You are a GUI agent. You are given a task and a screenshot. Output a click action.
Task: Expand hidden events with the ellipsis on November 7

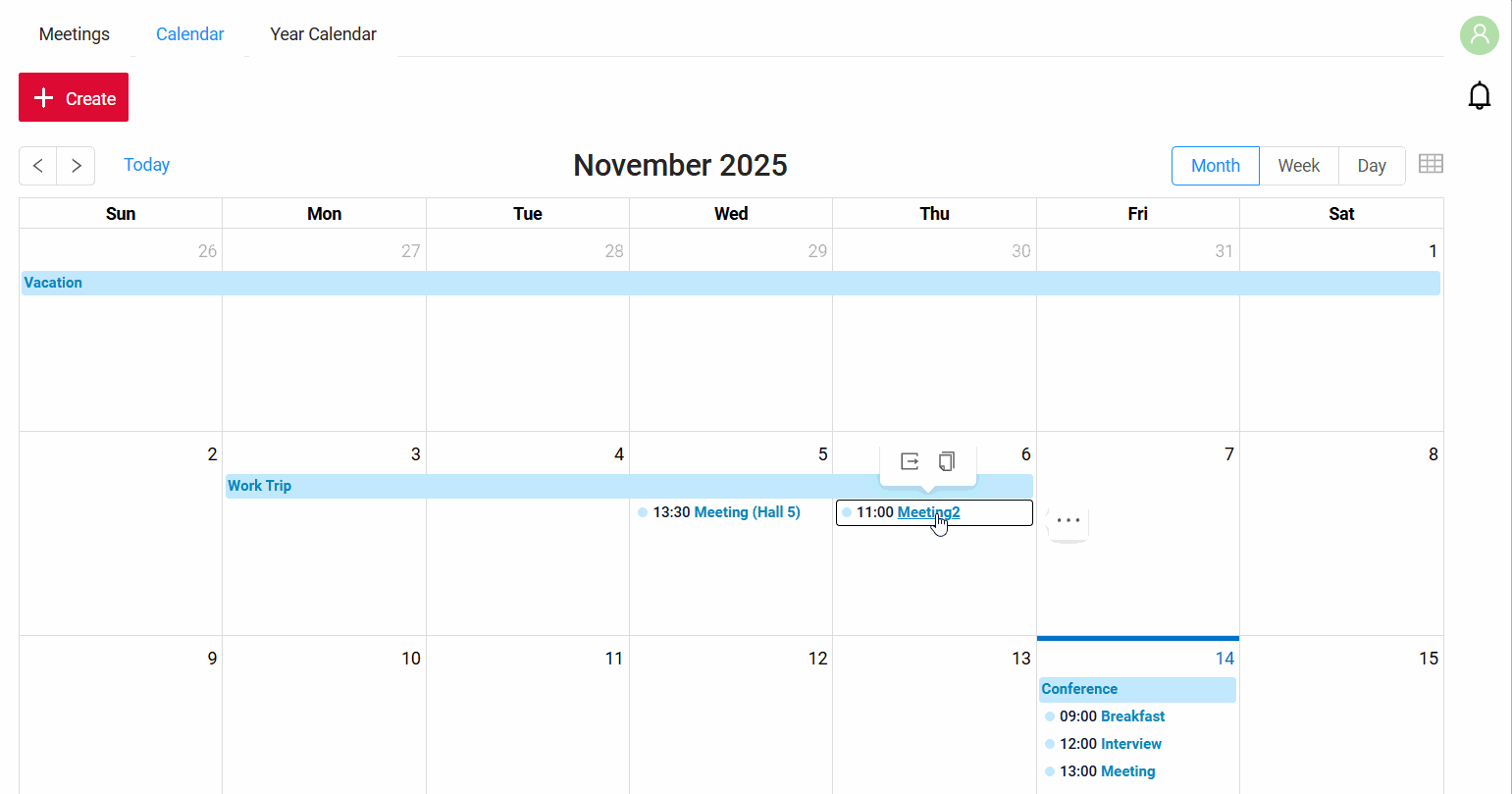click(1068, 522)
